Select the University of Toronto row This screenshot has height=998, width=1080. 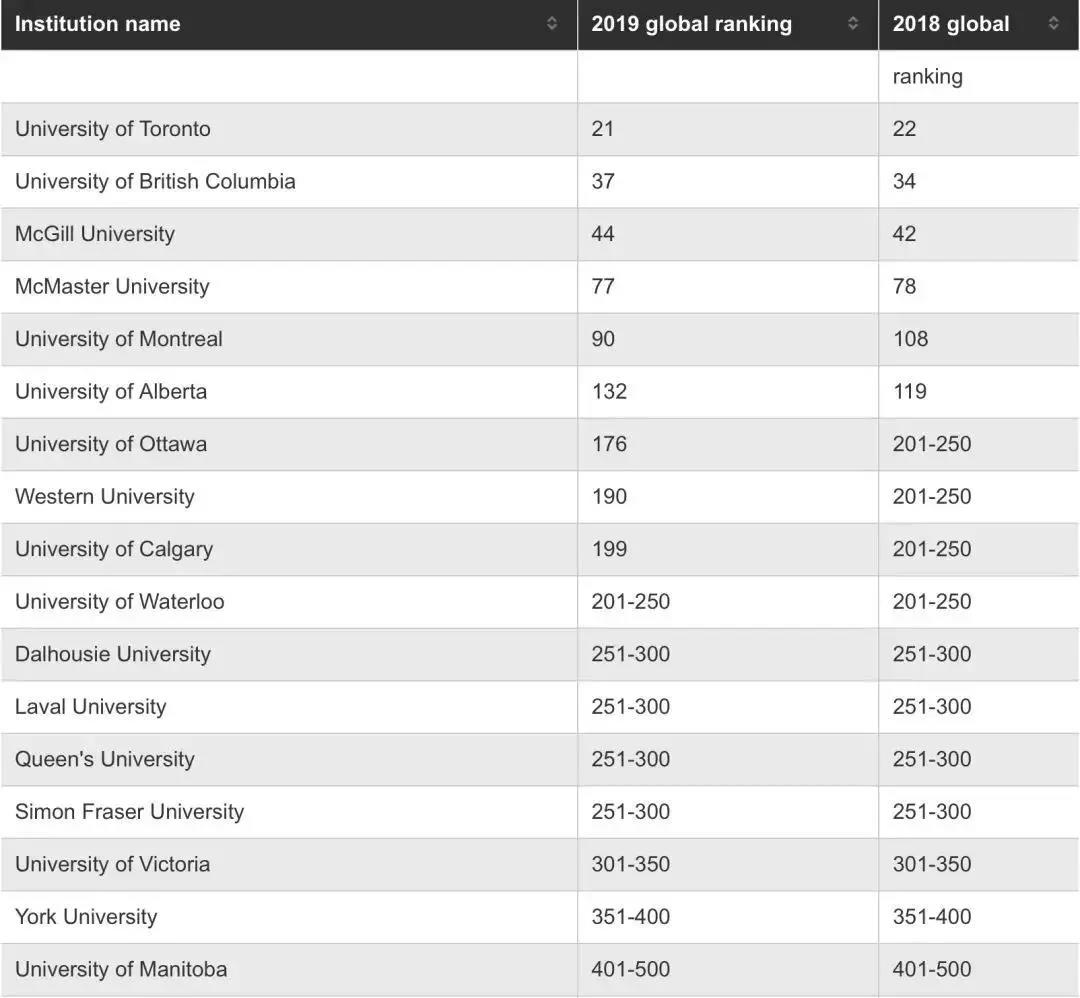[x=540, y=129]
